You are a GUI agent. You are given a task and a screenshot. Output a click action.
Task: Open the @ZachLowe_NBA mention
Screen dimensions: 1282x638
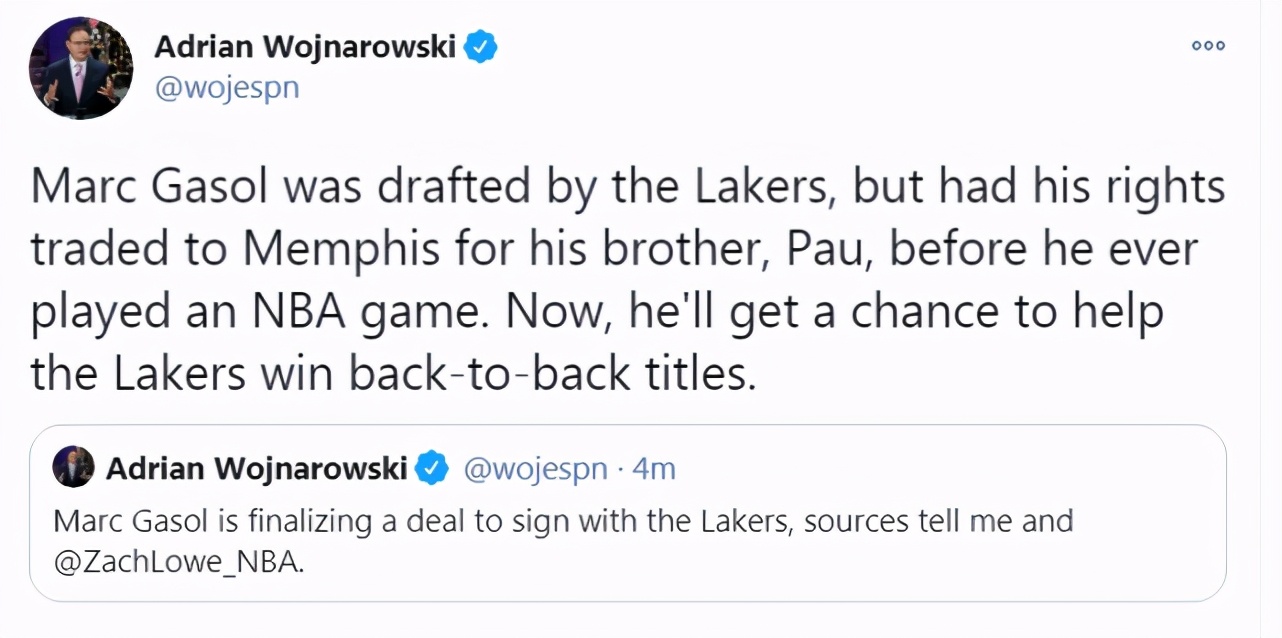[176, 562]
